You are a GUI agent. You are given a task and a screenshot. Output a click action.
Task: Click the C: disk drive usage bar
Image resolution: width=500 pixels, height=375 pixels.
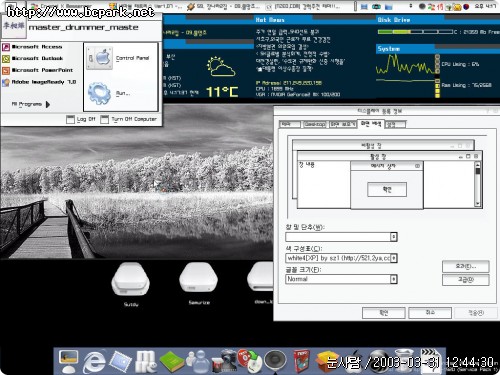pyautogui.click(x=415, y=32)
